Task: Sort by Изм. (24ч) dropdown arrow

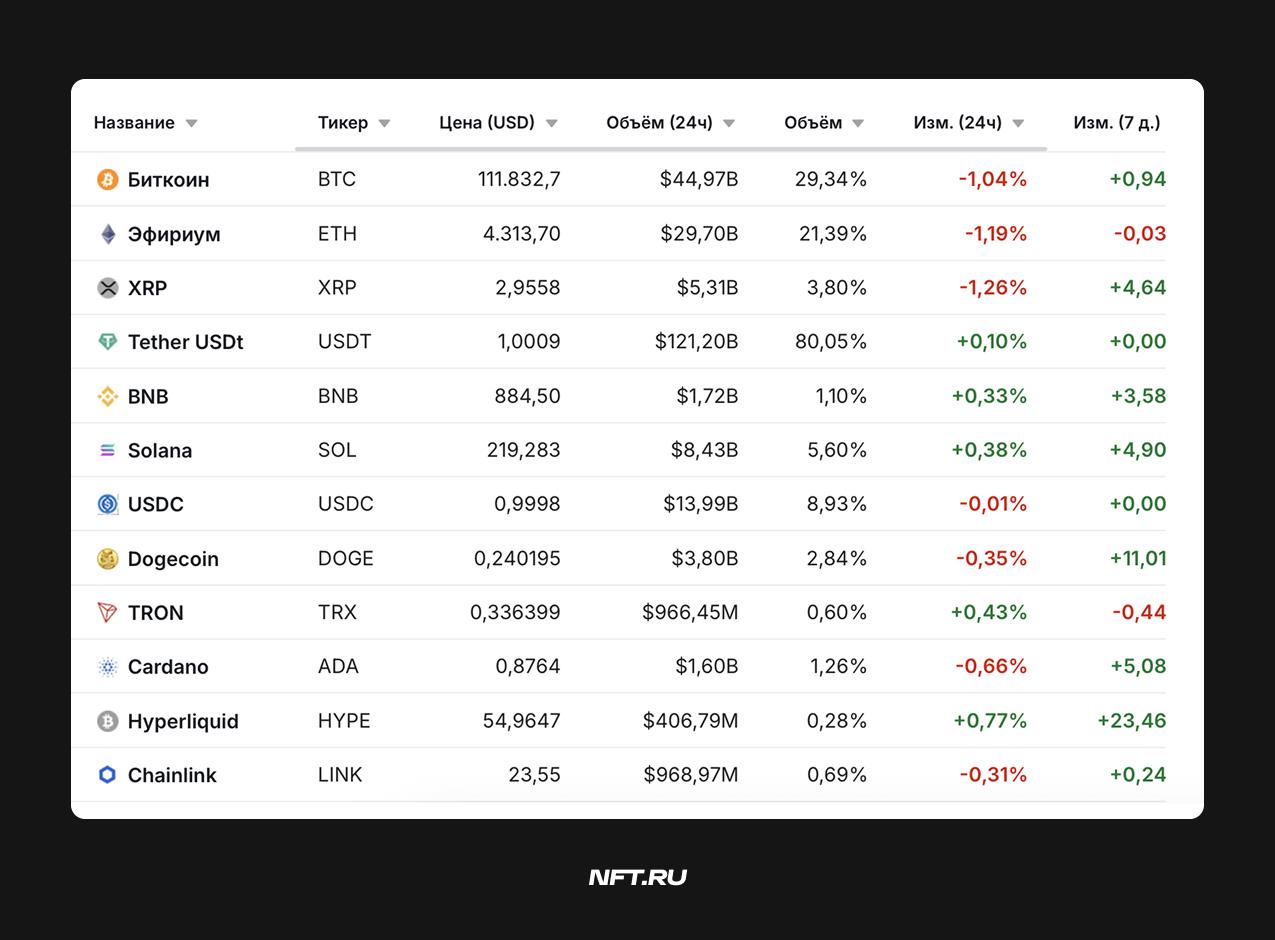Action: tap(1018, 124)
